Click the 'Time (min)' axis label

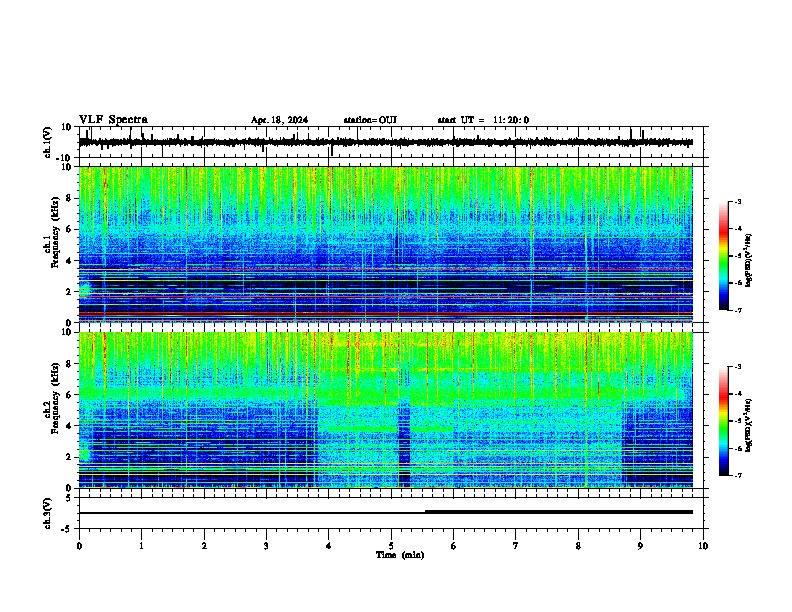(400, 555)
